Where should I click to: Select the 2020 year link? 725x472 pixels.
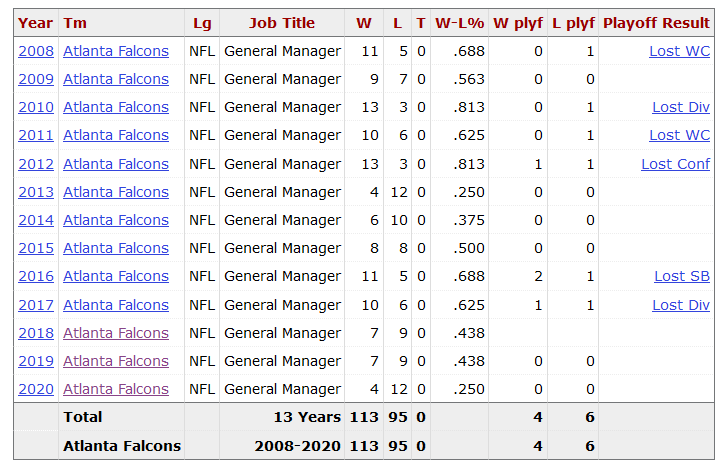[36, 390]
